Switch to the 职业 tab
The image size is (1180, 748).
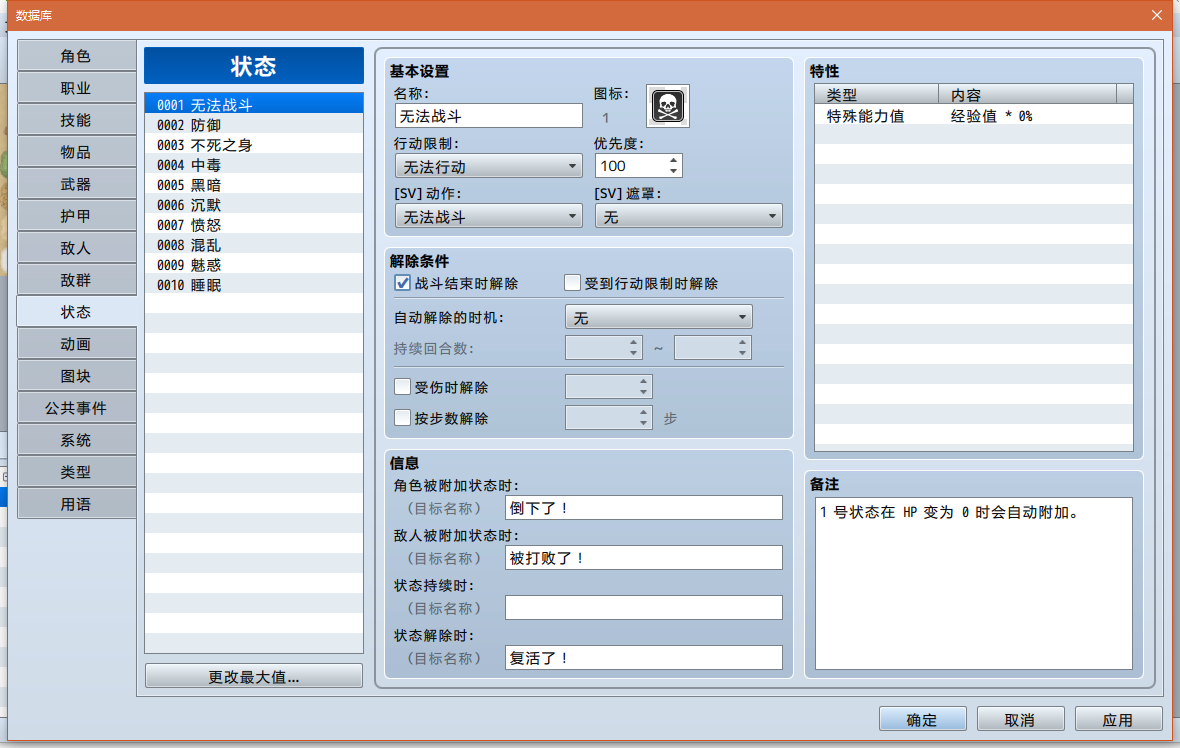pyautogui.click(x=76, y=88)
